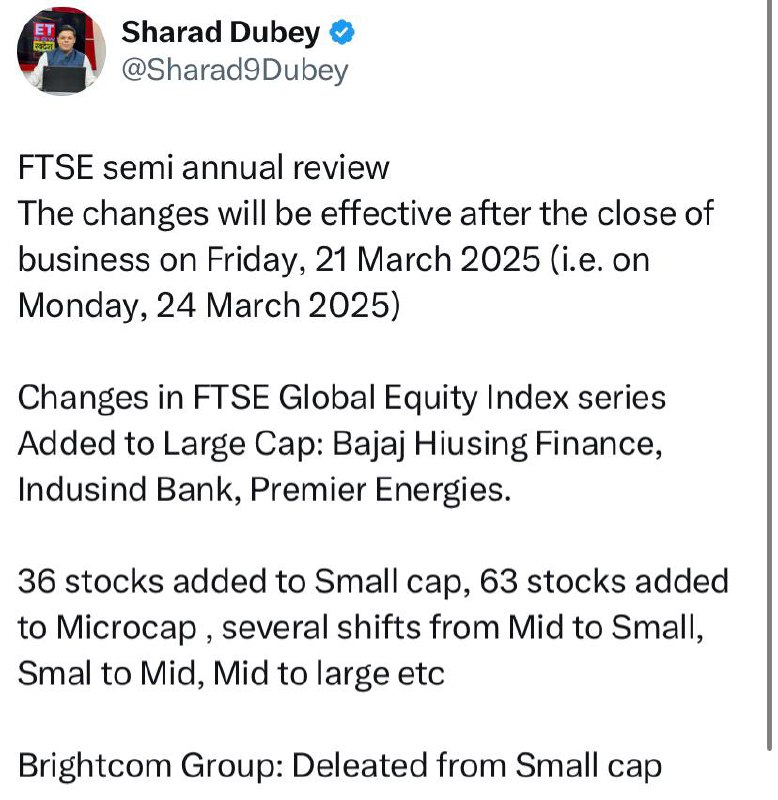Click the 'Premier Energies' mention
Viewport: 778px width, 800px height.
(377, 490)
